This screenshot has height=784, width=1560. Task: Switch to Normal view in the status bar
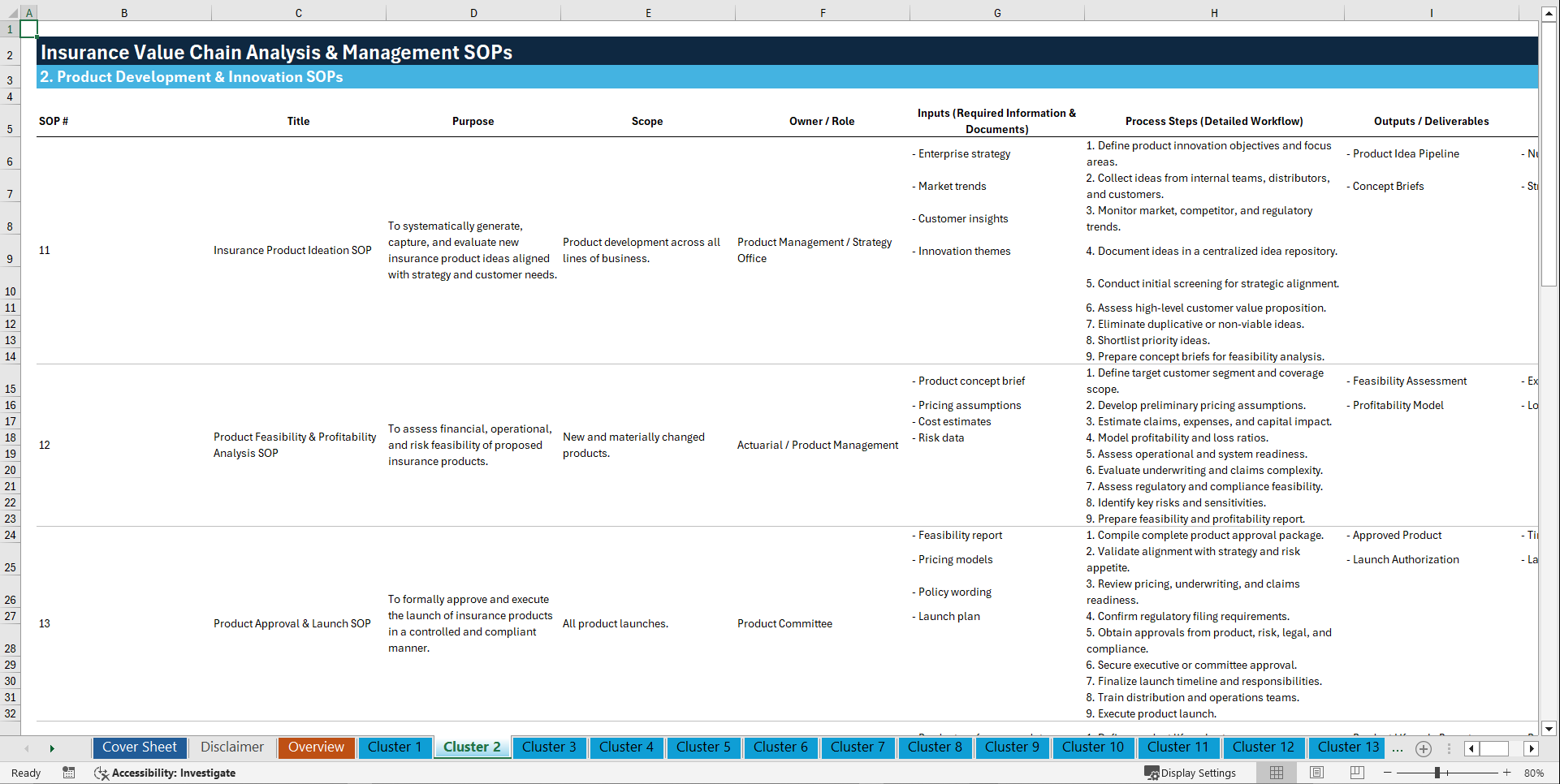point(1276,773)
